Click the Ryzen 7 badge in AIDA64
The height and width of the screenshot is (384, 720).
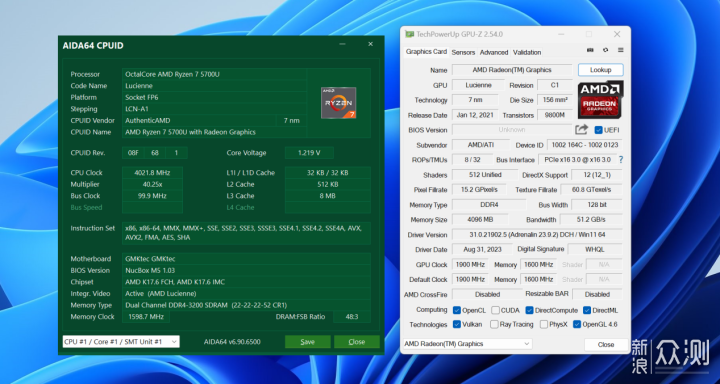338,102
